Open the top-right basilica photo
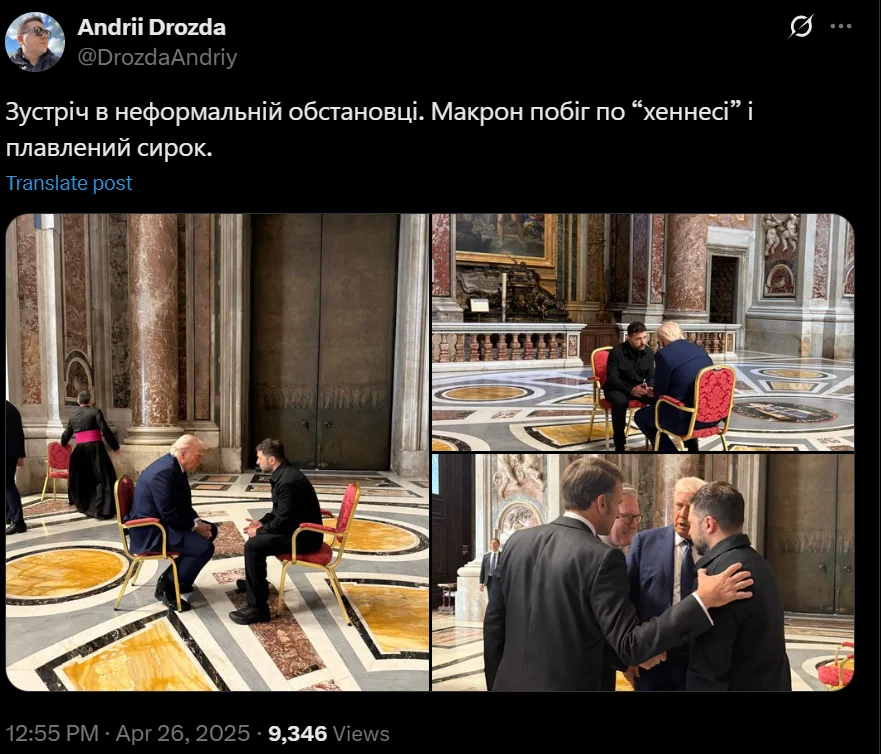Screen dimensions: 881x754 [x=643, y=333]
